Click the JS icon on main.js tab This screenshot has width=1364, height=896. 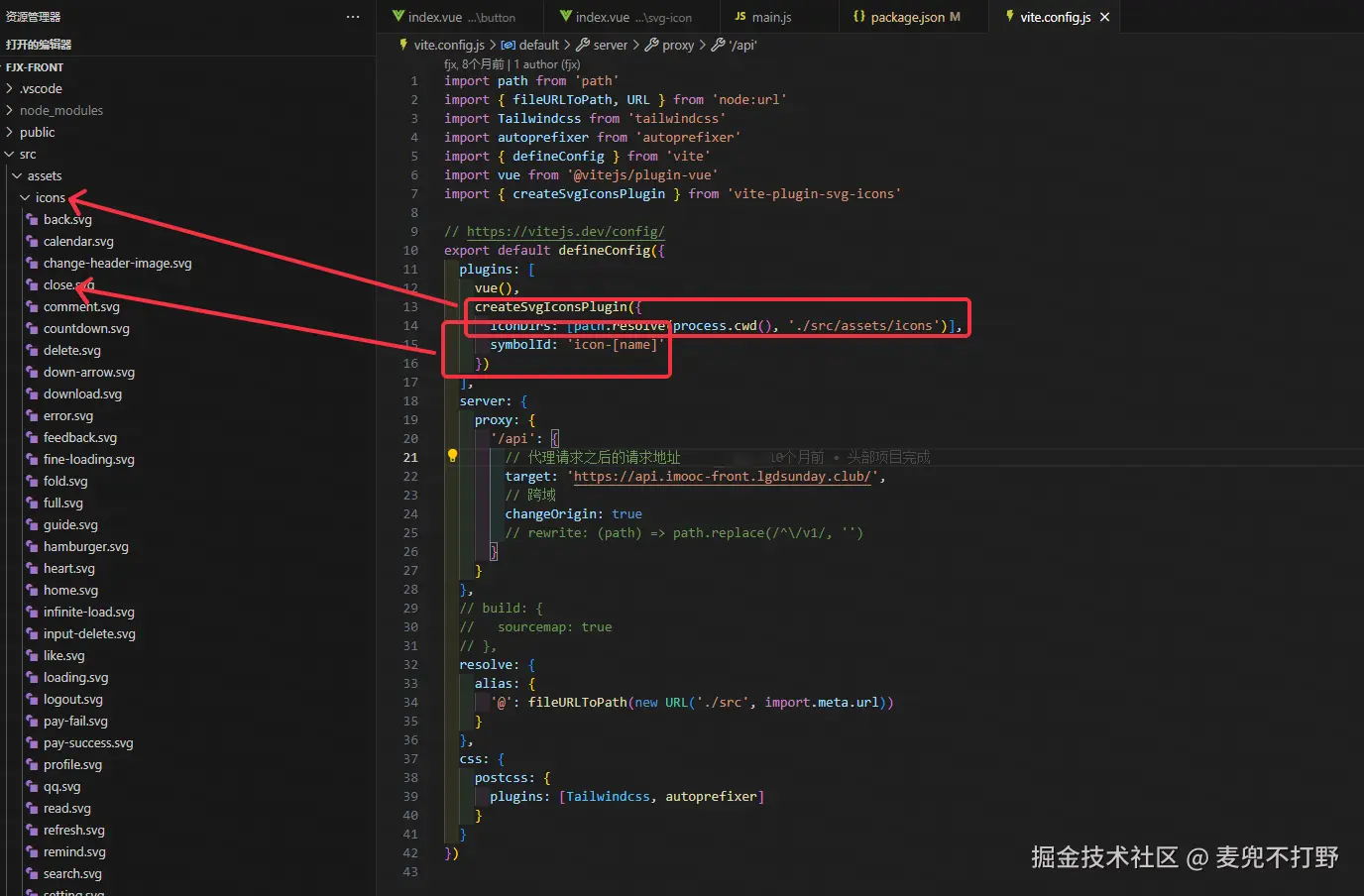(x=740, y=17)
